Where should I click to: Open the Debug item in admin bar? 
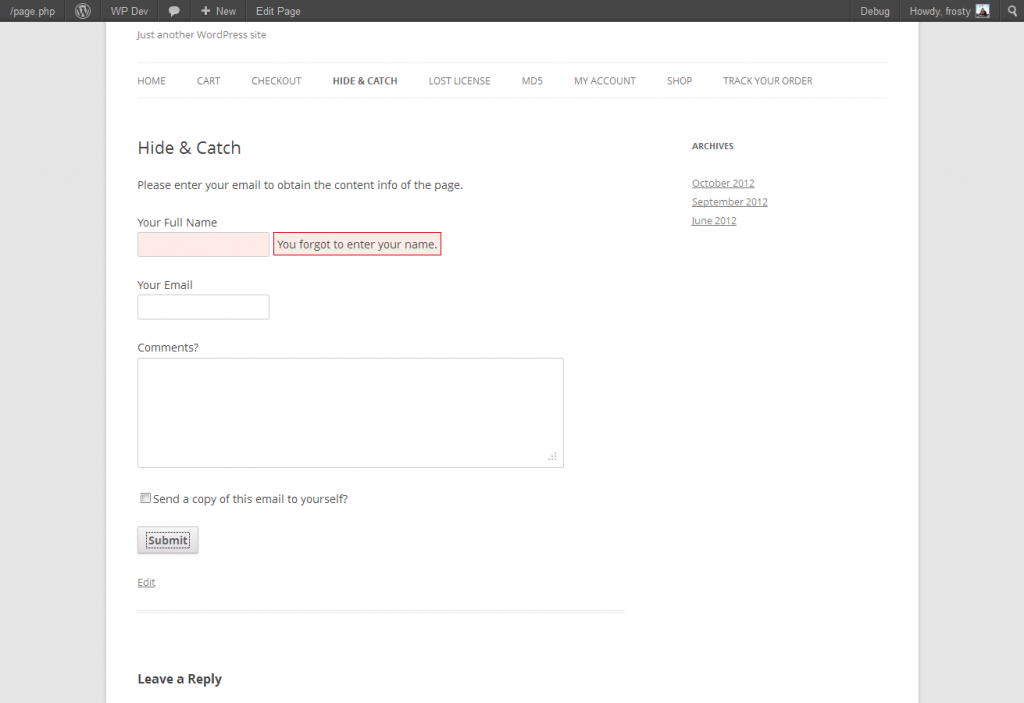click(875, 11)
